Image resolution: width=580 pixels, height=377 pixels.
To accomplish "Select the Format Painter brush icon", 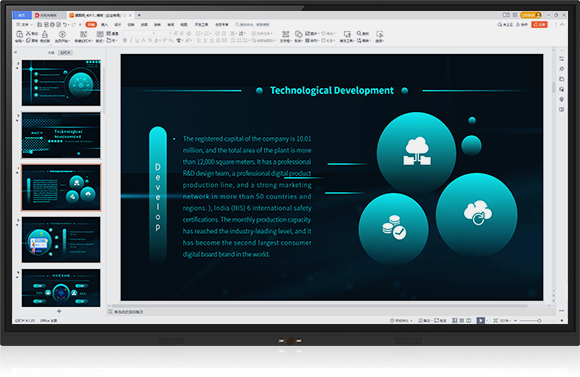I will point(45,34).
